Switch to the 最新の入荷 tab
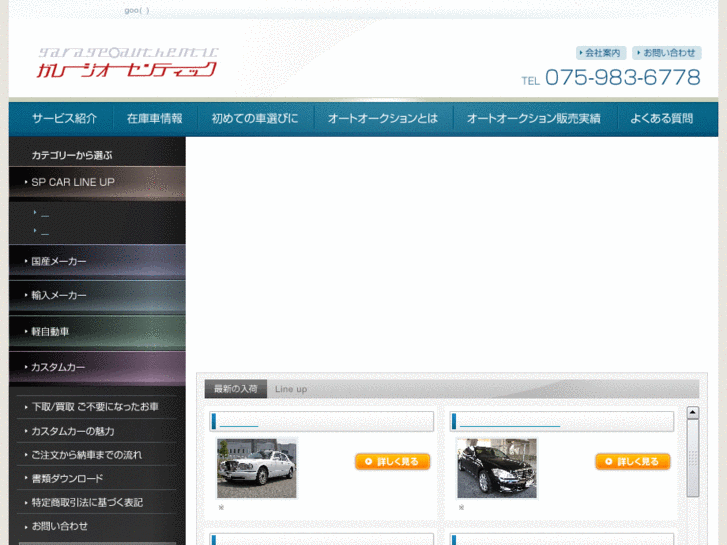The height and width of the screenshot is (545, 727). point(235,389)
